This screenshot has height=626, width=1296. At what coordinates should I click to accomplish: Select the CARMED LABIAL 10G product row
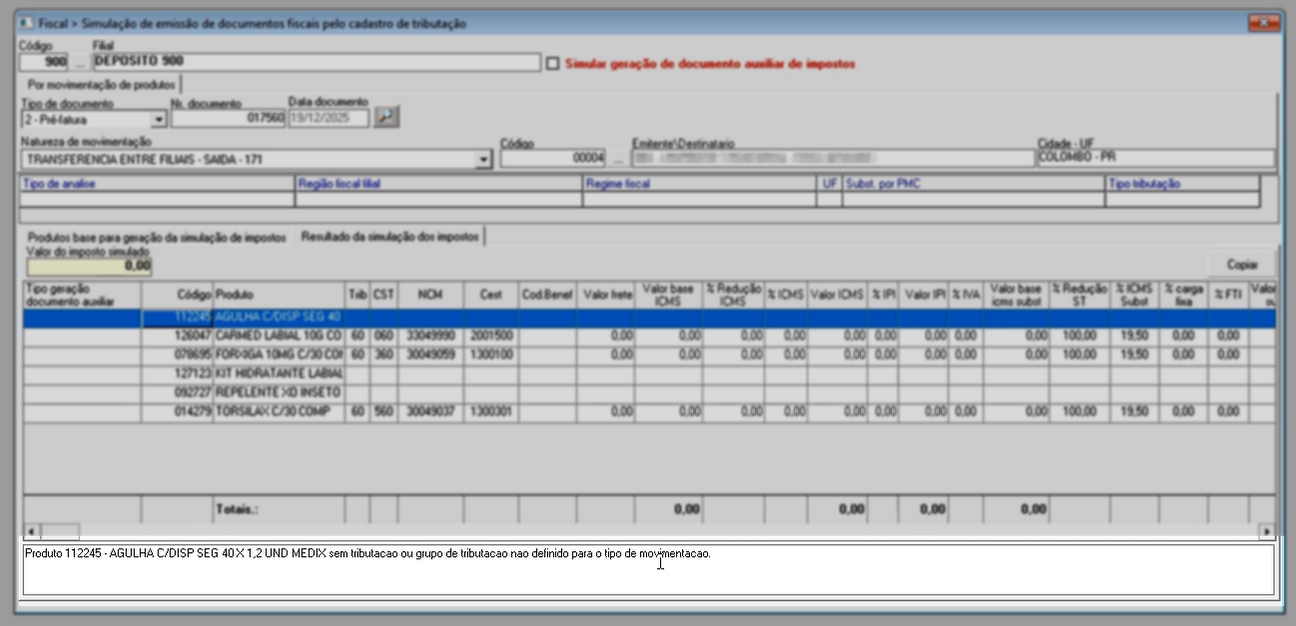point(278,337)
